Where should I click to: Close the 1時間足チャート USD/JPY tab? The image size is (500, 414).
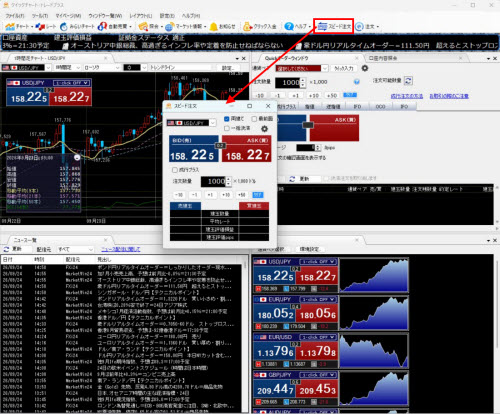click(106, 58)
